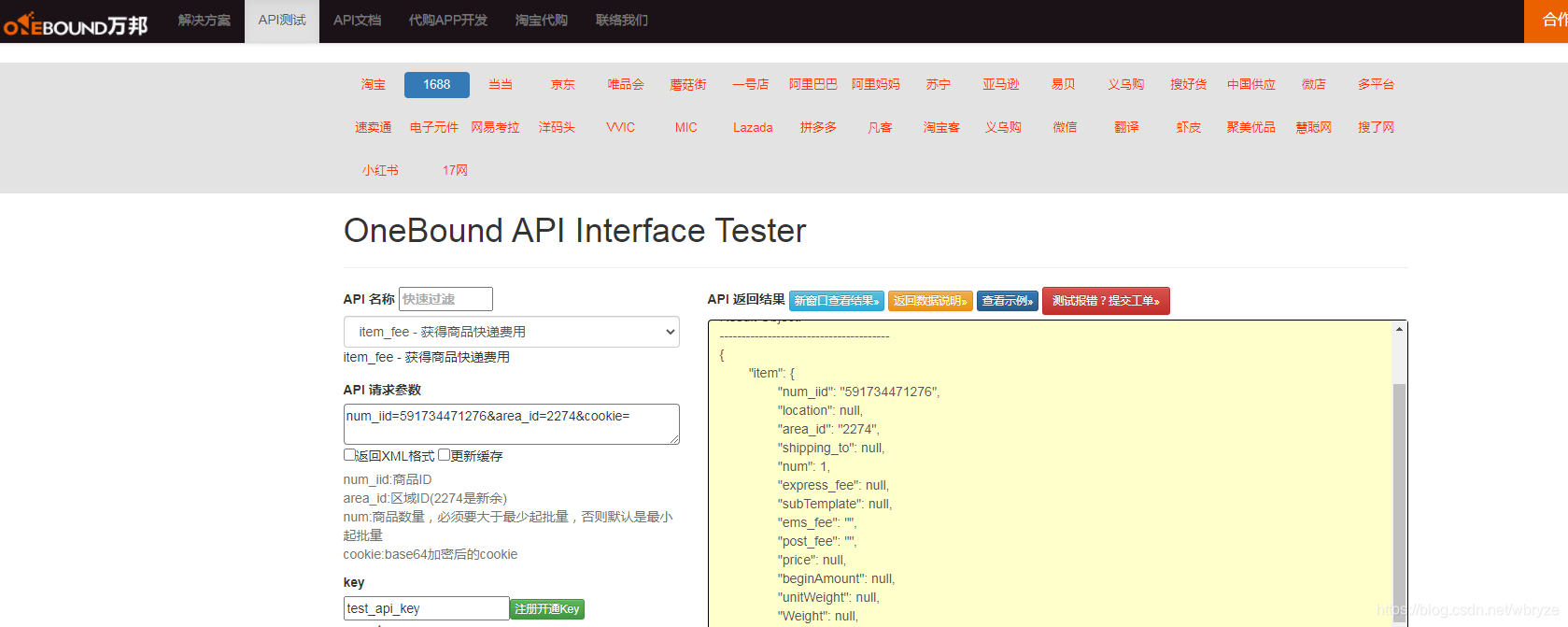The height and width of the screenshot is (627, 1568).
Task: Switch to the API测试 tab
Action: pos(282,20)
